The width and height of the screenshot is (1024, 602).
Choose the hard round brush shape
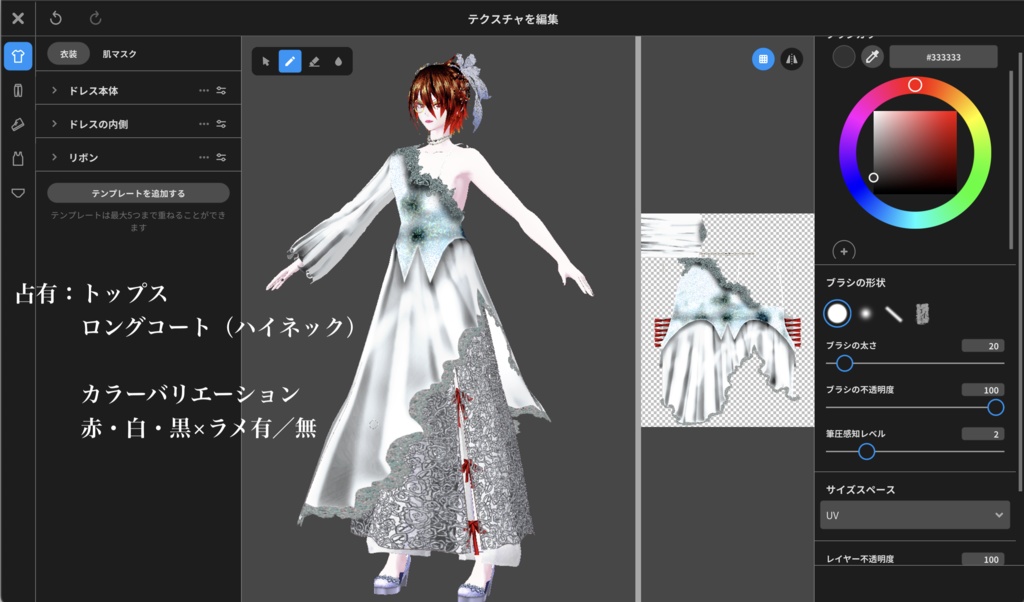tap(837, 313)
